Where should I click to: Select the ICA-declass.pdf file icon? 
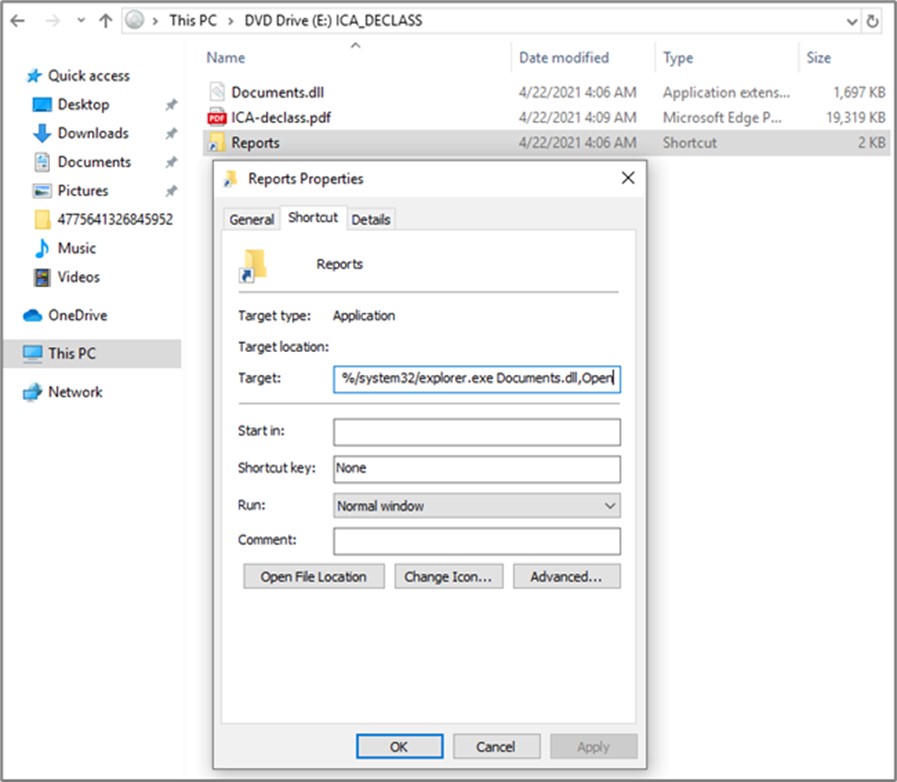tap(217, 117)
